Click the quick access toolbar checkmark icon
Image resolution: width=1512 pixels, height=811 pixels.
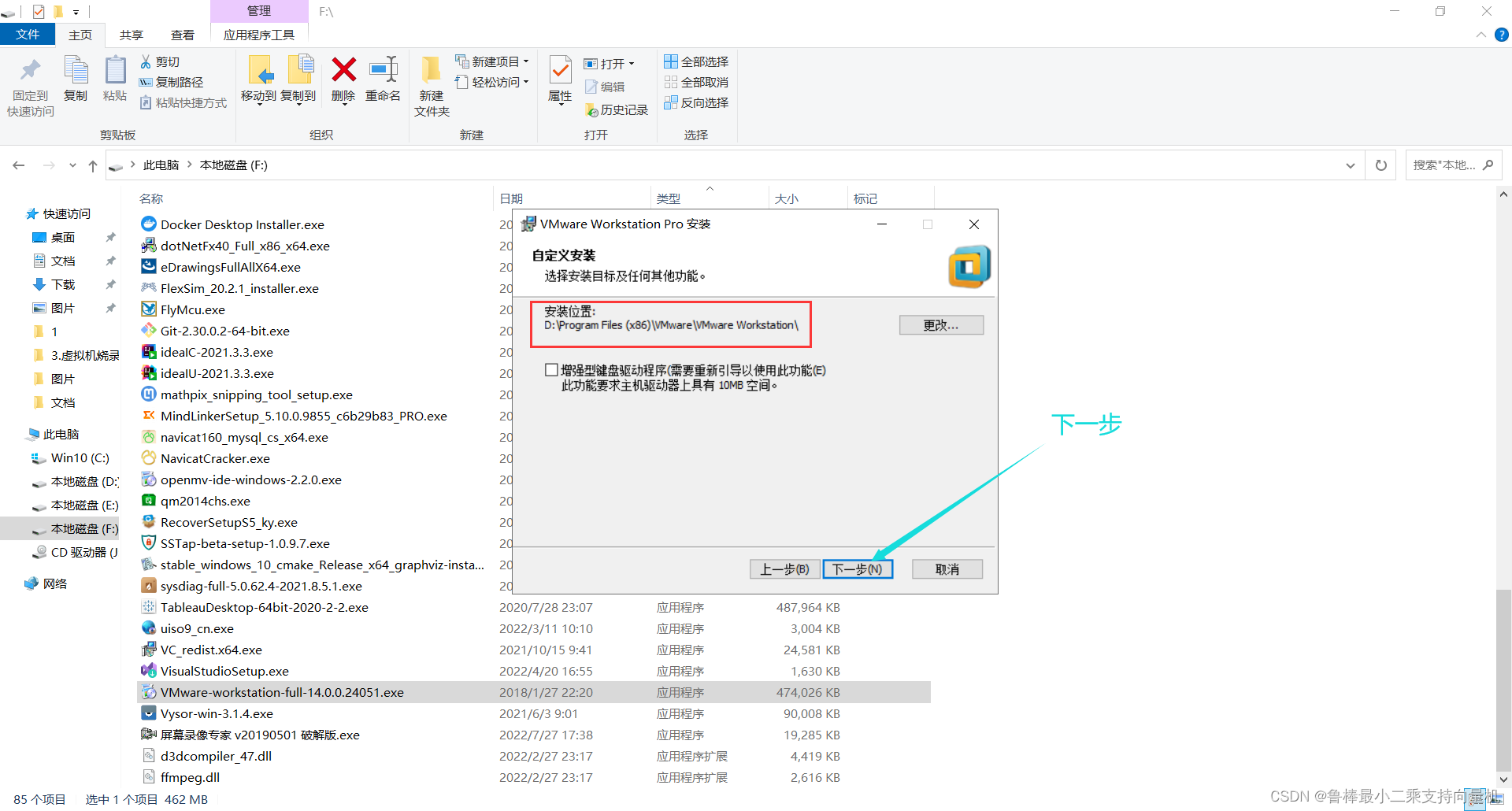click(x=39, y=12)
